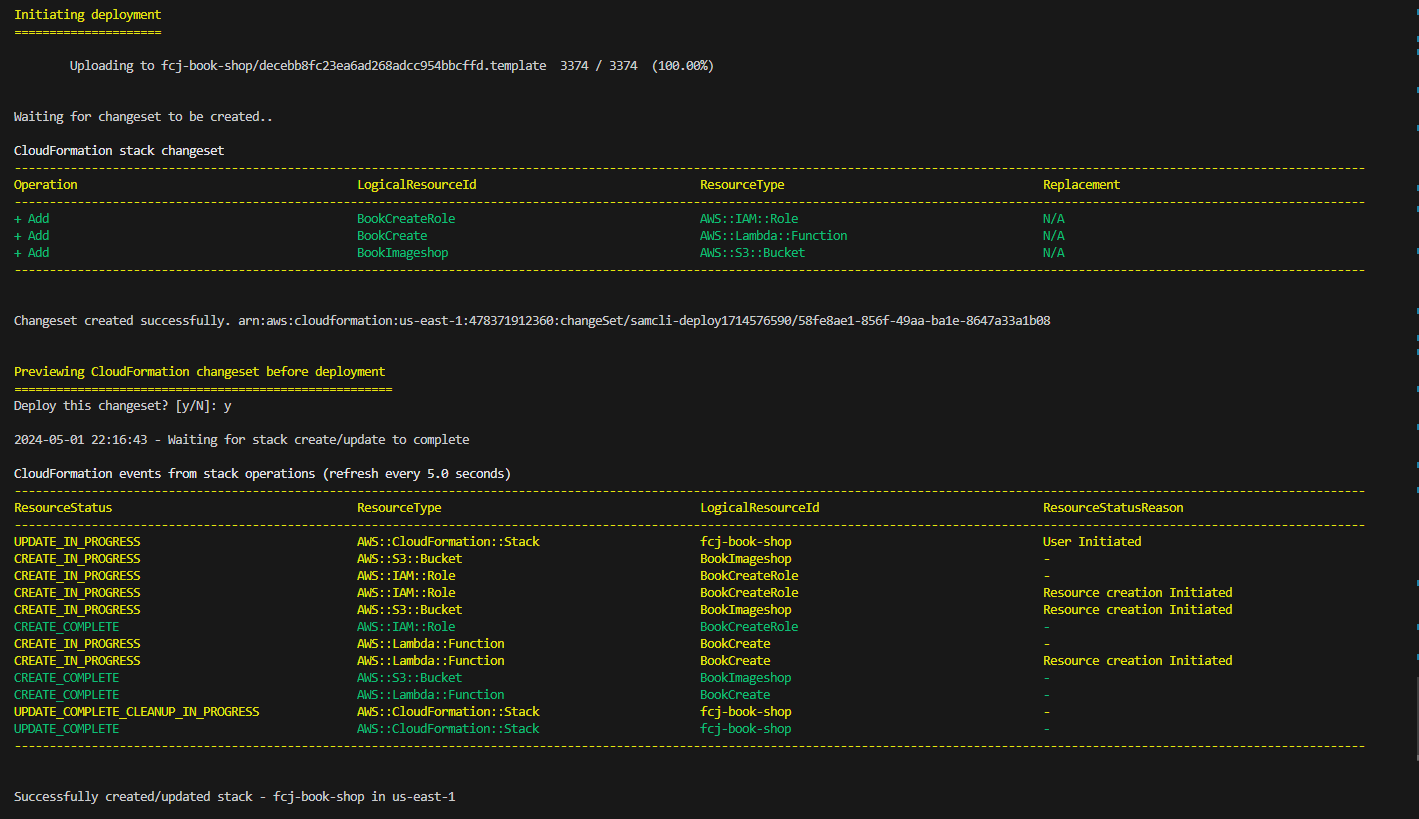Click "LogicalResourceId" header of the events table
The width and height of the screenshot is (1419, 819).
click(x=759, y=508)
